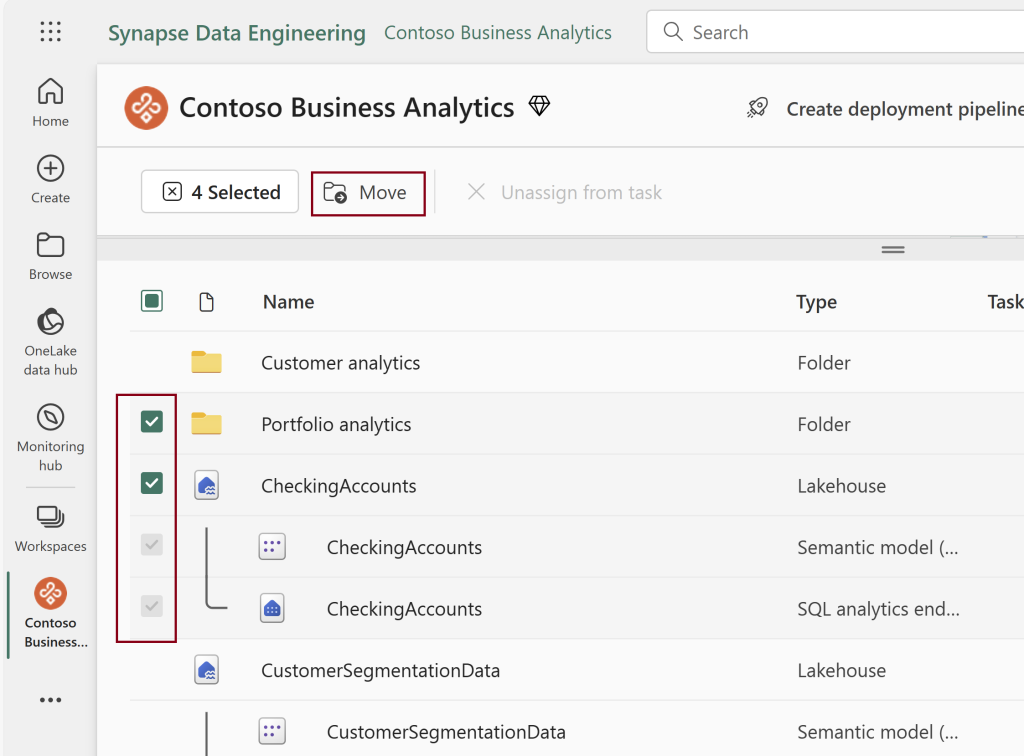Open the app launcher grid

click(x=50, y=31)
